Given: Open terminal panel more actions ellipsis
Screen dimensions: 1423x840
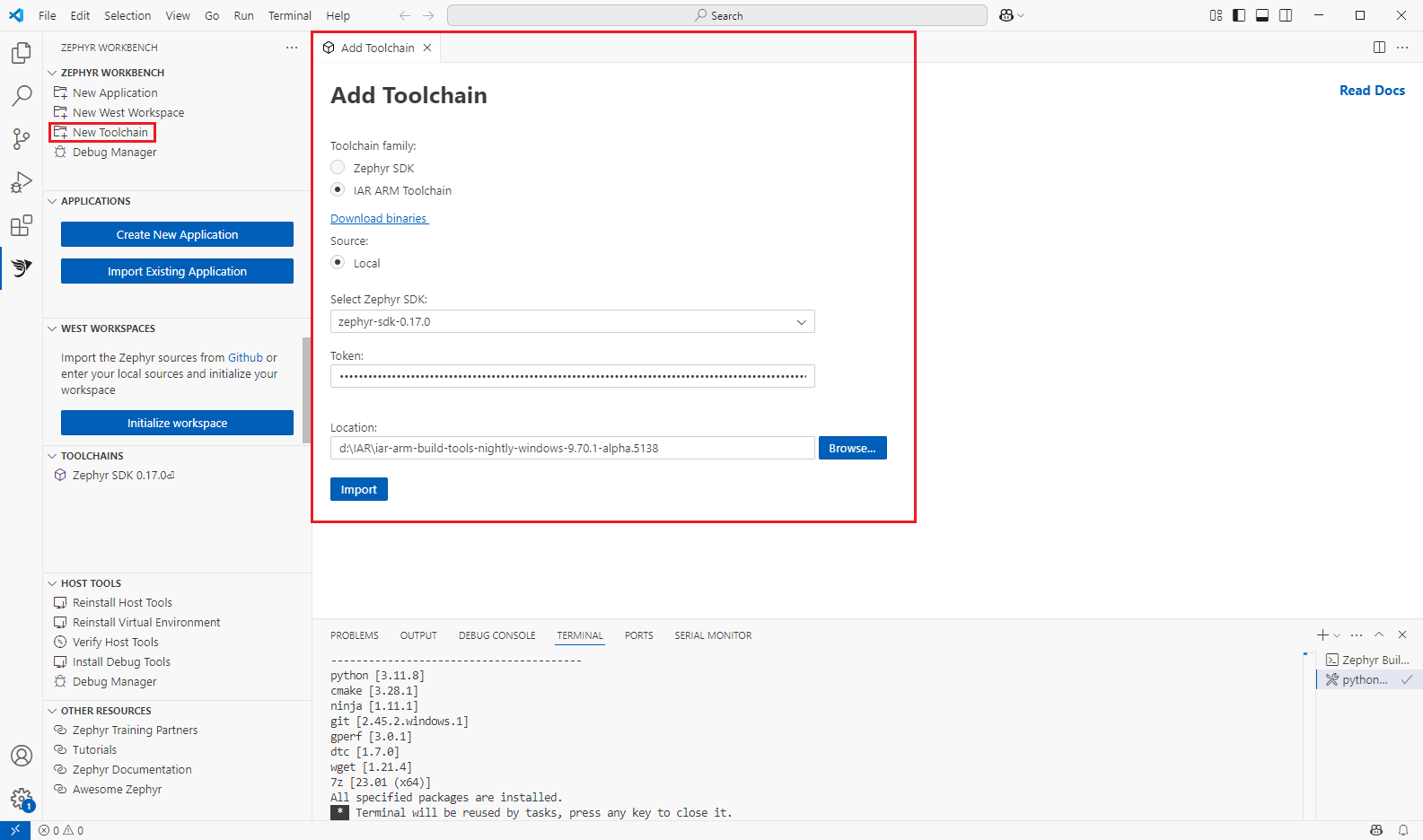Looking at the screenshot, I should click(1357, 634).
